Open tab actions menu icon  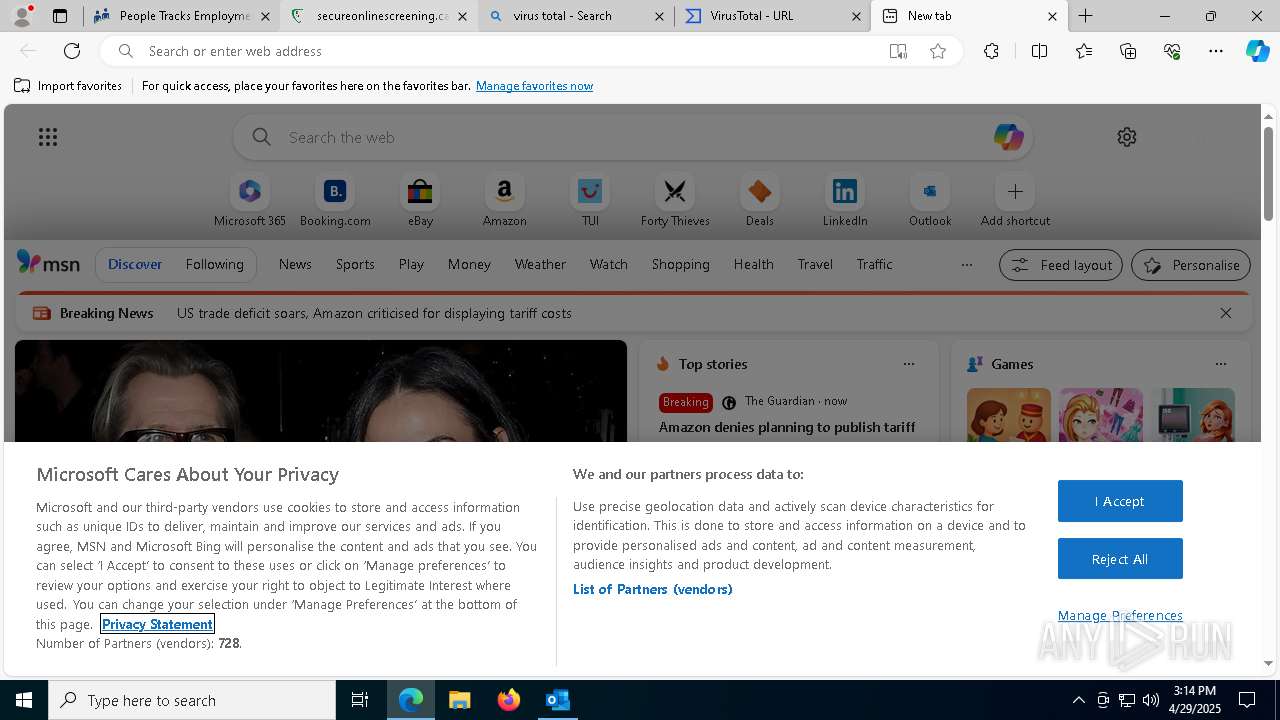[x=60, y=16]
